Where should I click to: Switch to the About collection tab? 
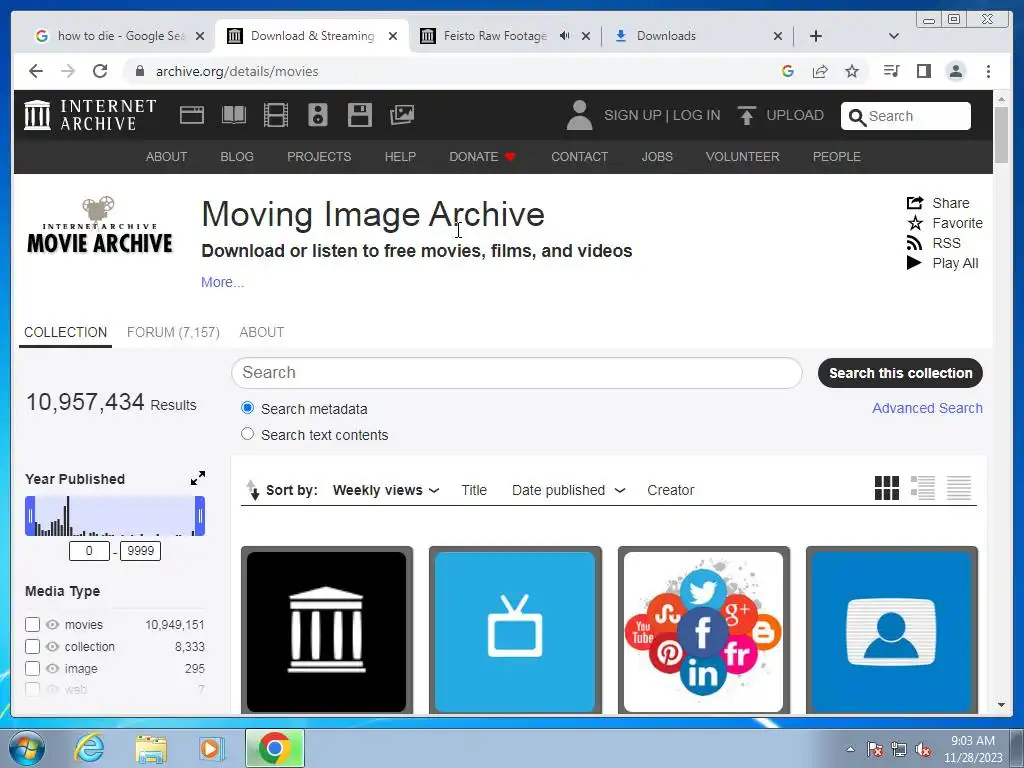(x=261, y=332)
